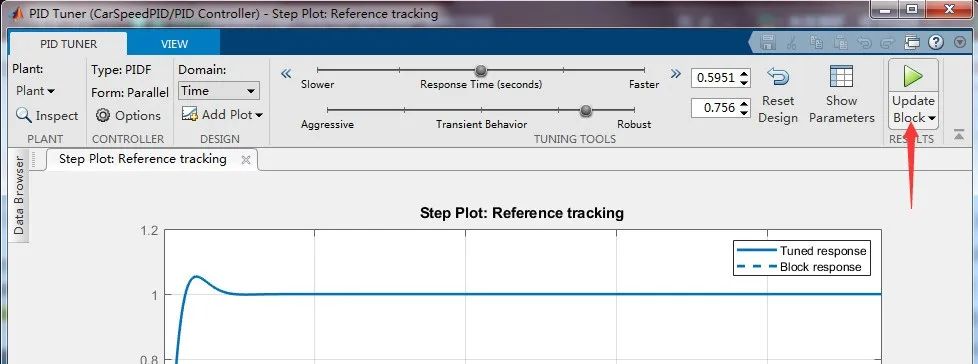Click the 0.5951 response time field
Viewport: 978px width, 364px height.
(715, 78)
